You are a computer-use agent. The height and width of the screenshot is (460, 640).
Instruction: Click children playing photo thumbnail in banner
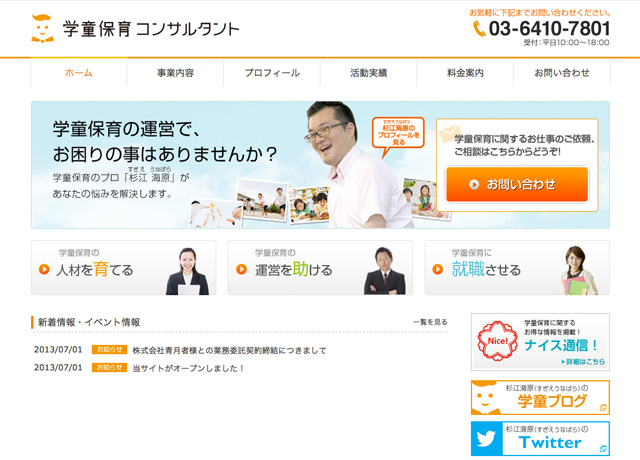point(262,200)
